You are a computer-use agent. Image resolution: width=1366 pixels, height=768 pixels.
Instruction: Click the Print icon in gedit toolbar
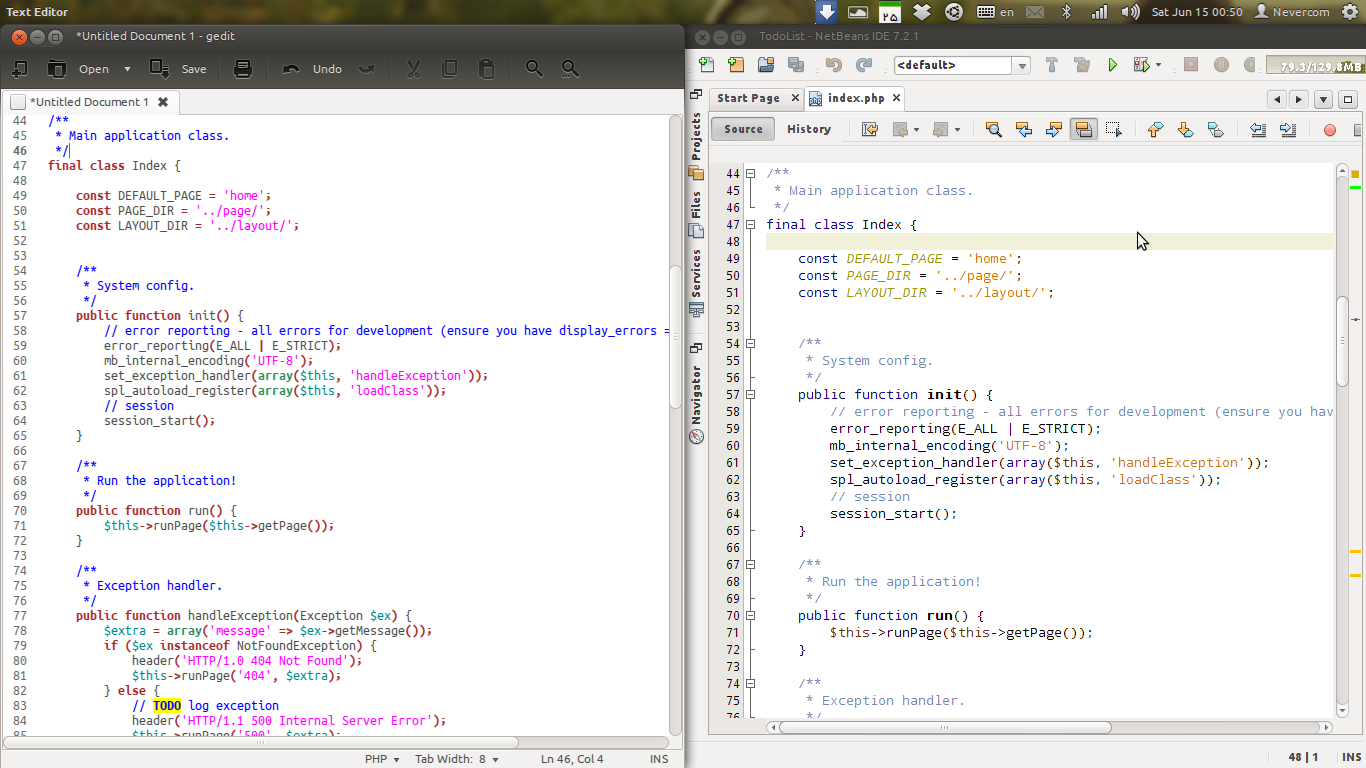242,69
